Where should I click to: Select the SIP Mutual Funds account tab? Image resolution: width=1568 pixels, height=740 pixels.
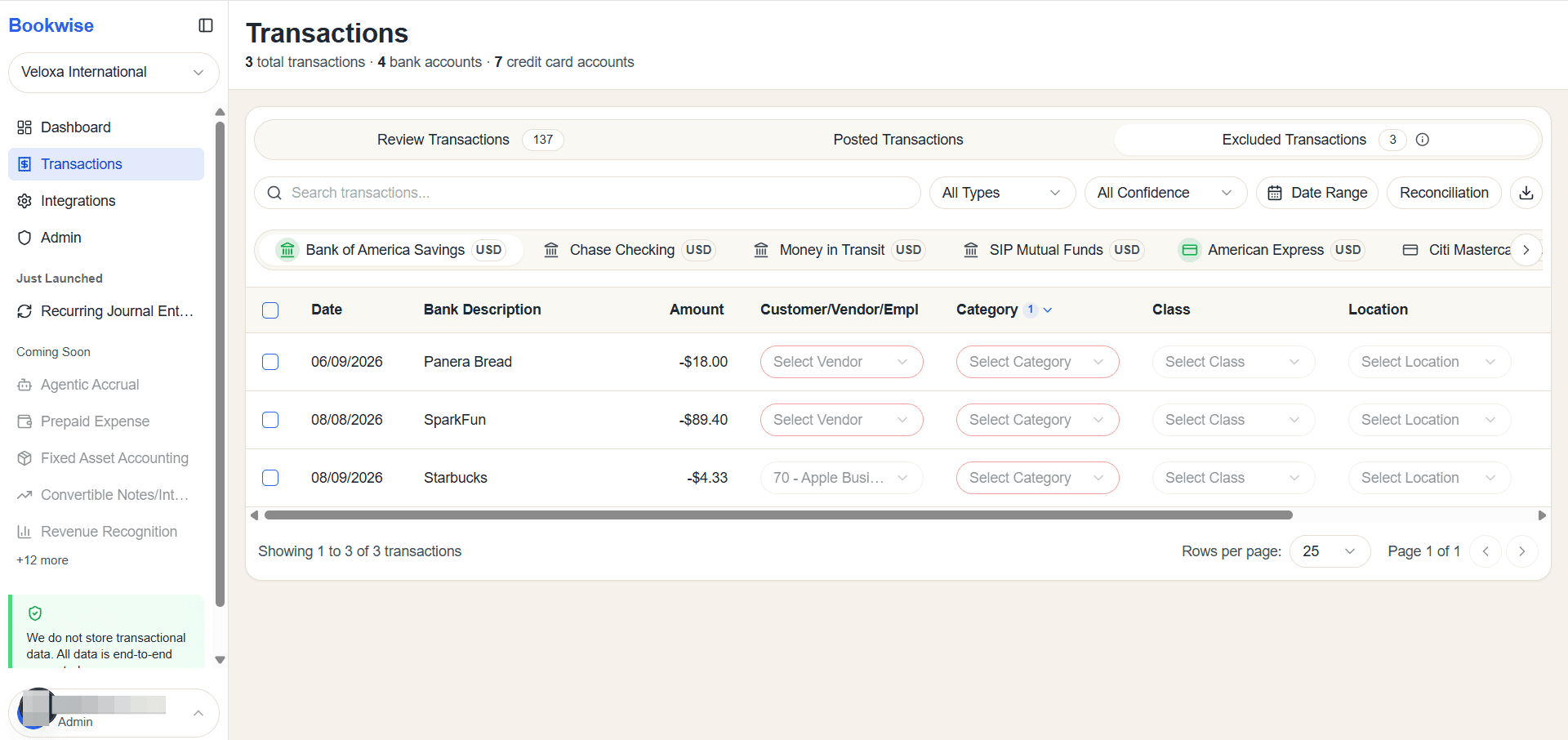tap(1053, 250)
